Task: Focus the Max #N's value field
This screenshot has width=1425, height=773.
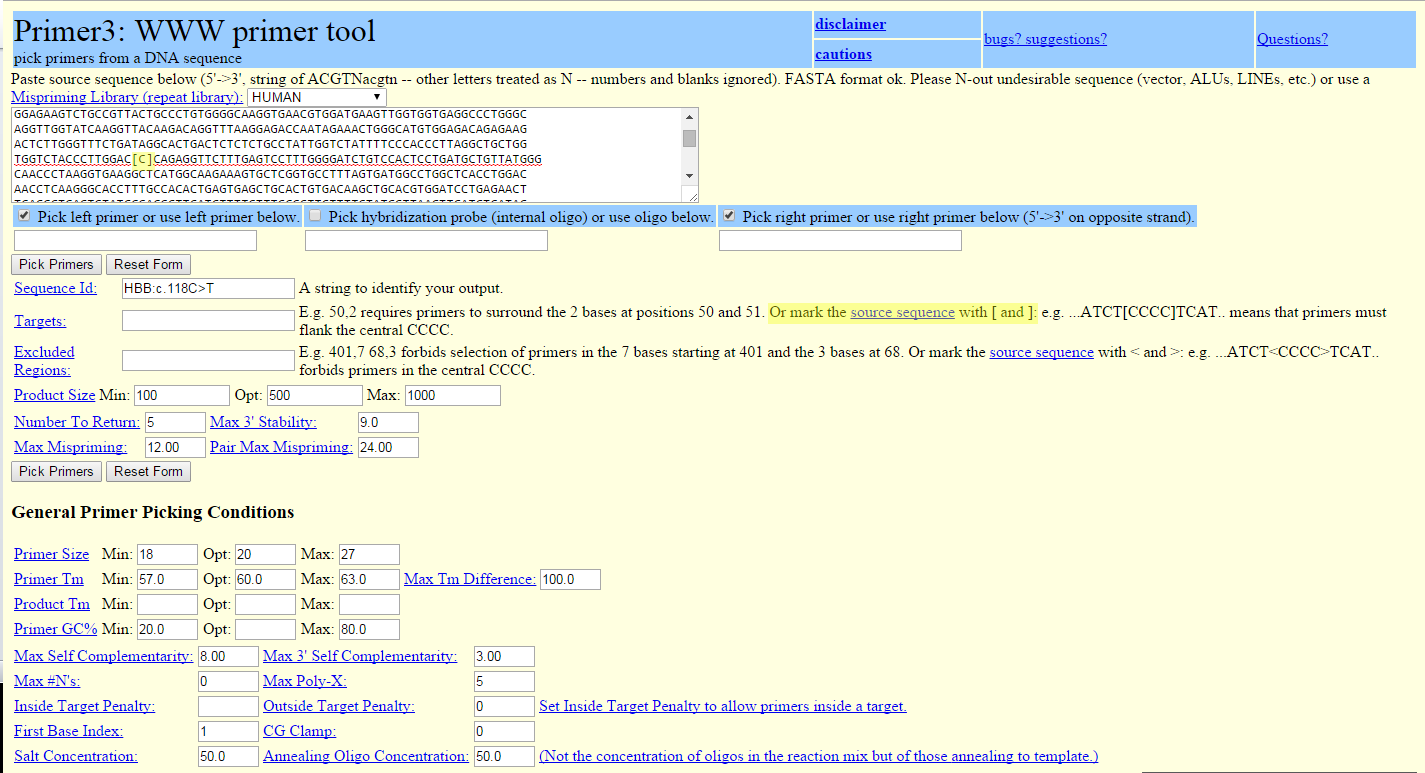Action: coord(228,681)
